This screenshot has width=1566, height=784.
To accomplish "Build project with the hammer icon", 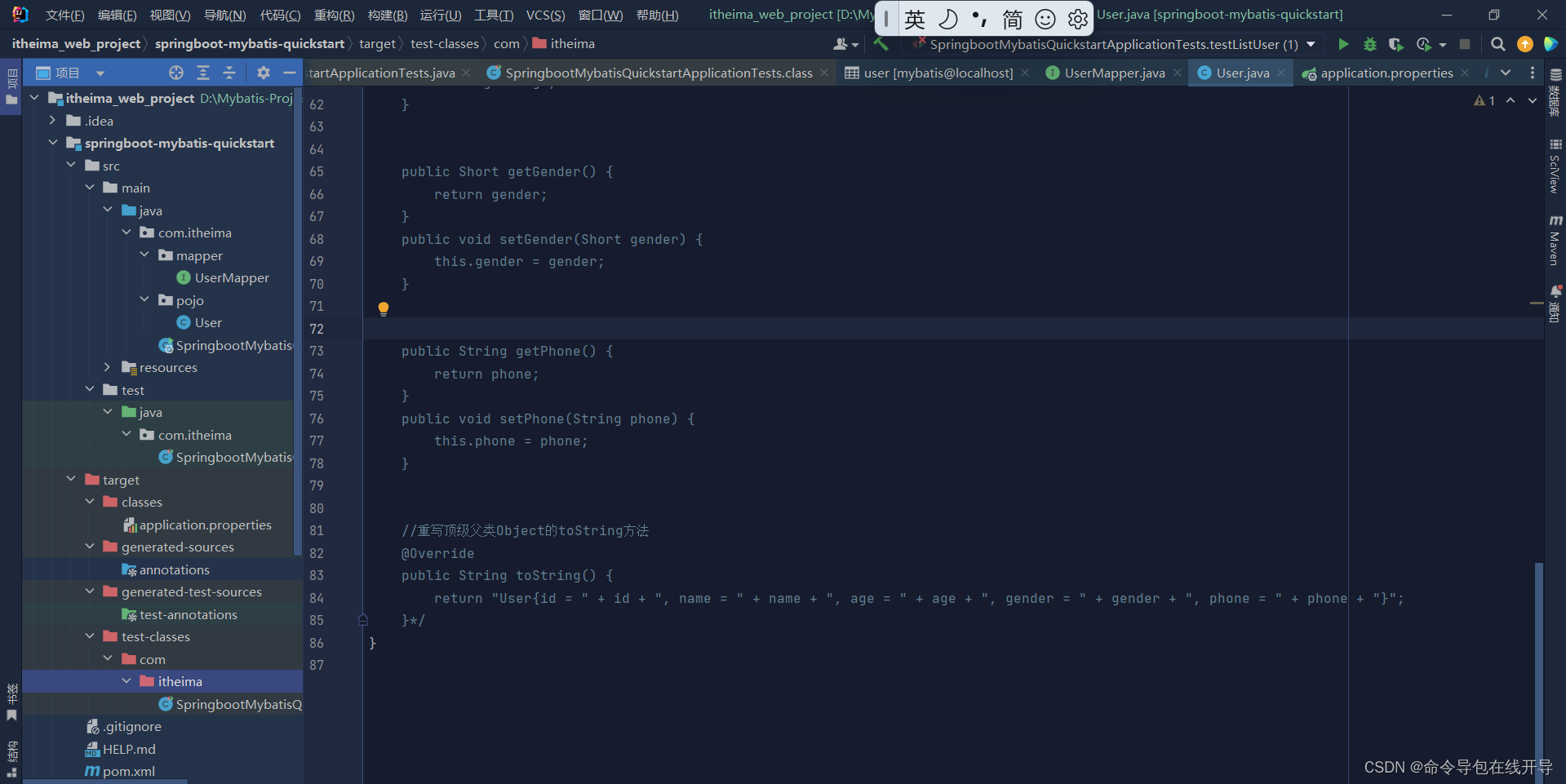I will click(x=881, y=44).
